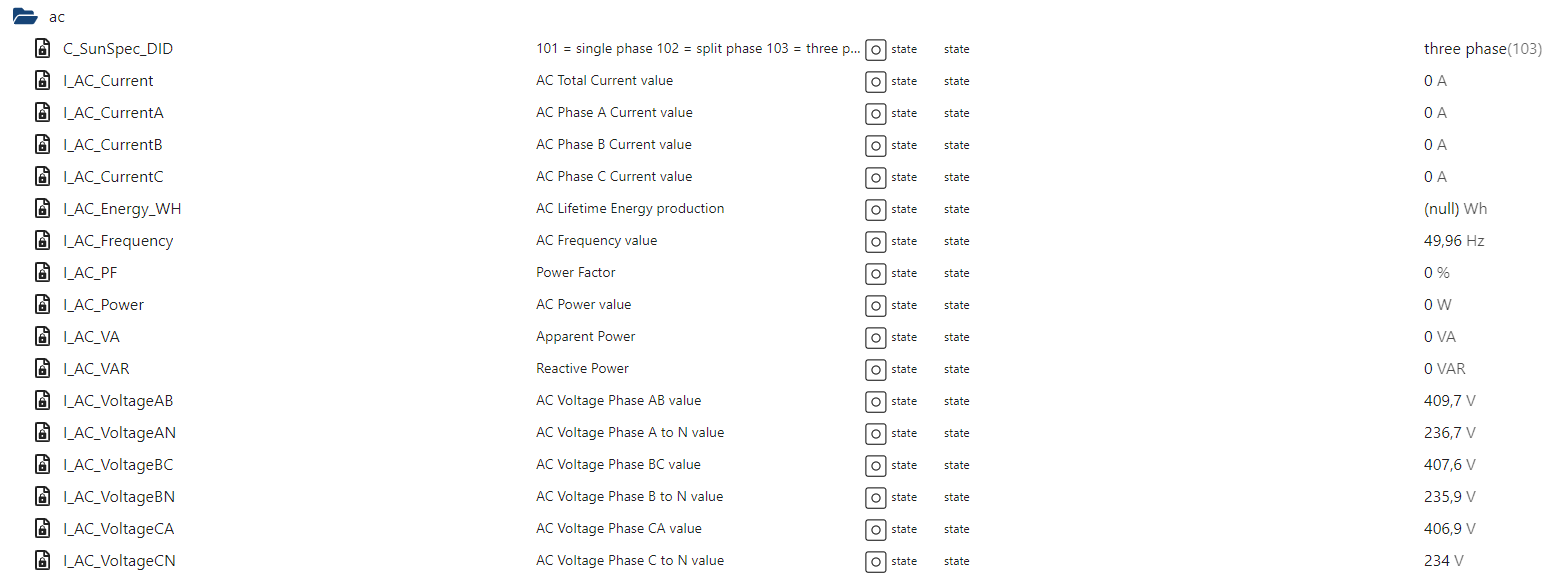Click the (null) Wh energy value
The width and height of the screenshot is (1556, 583).
tap(1455, 208)
